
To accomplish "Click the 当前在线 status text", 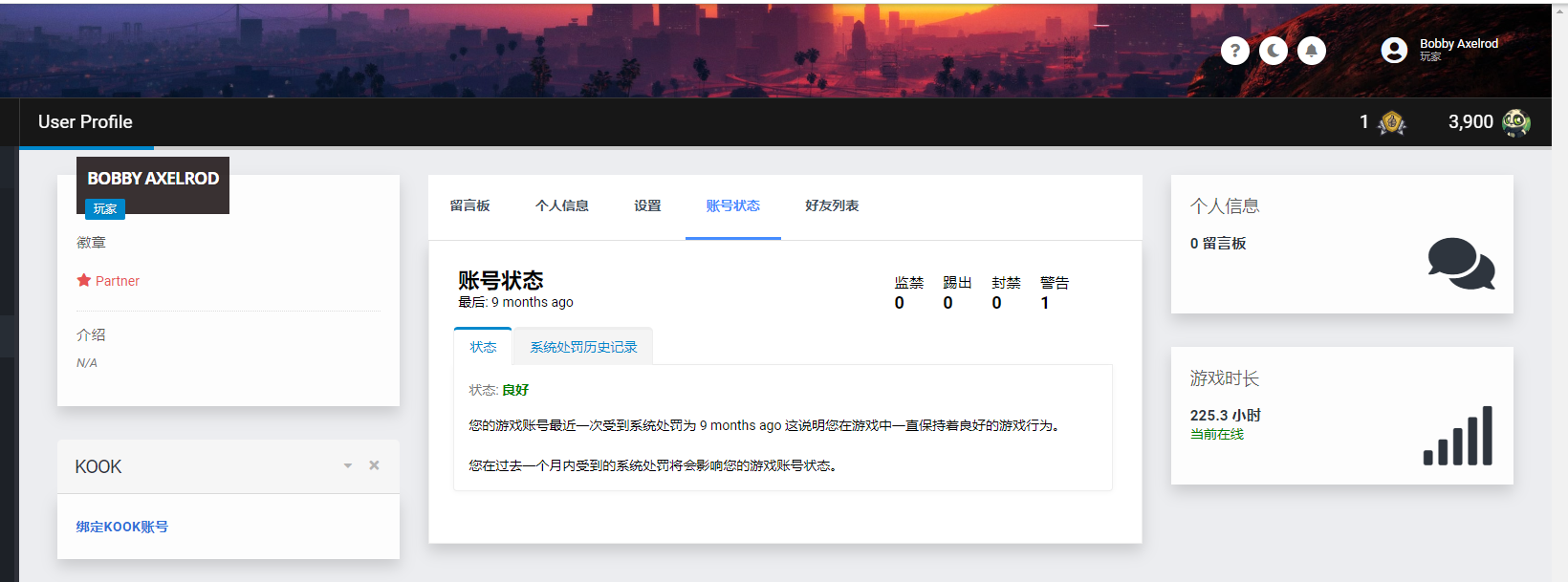I will [1217, 435].
